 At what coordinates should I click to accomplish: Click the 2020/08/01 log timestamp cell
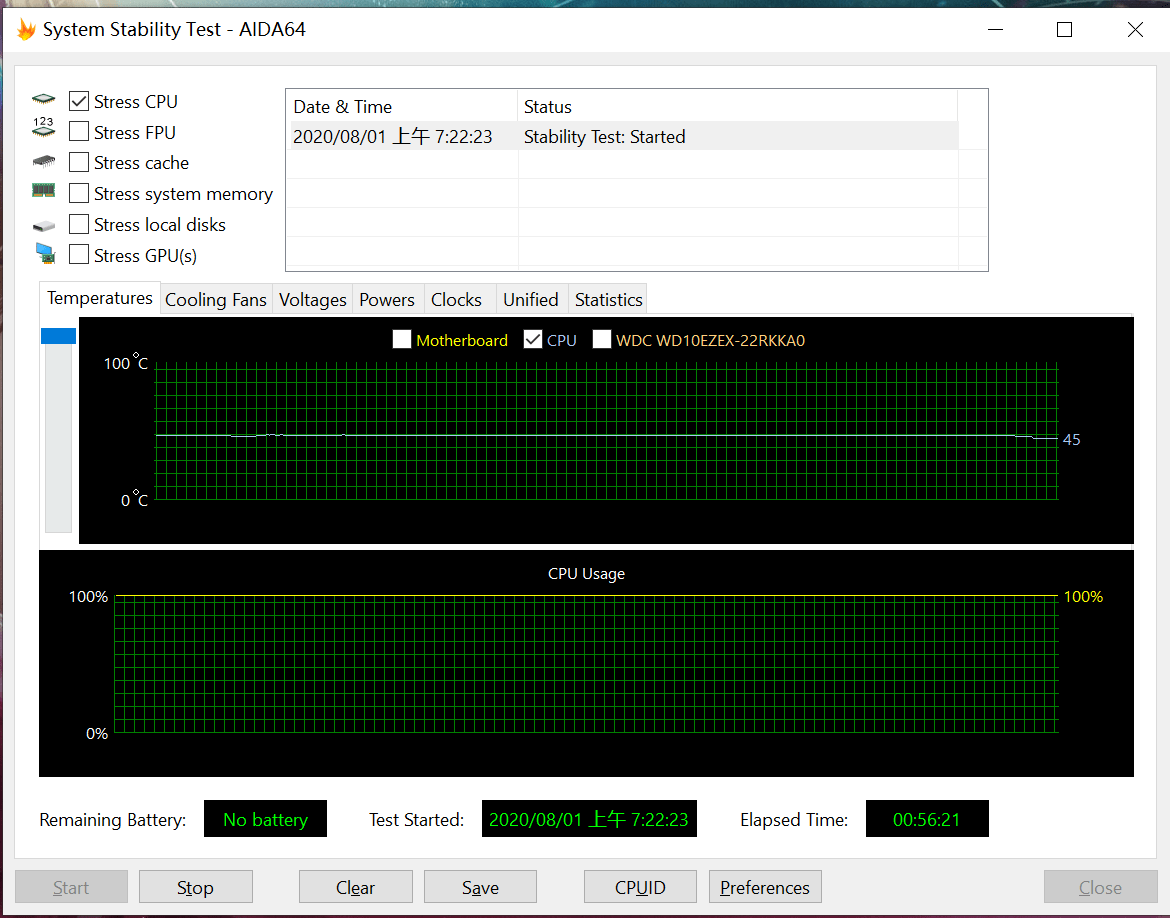pos(392,137)
